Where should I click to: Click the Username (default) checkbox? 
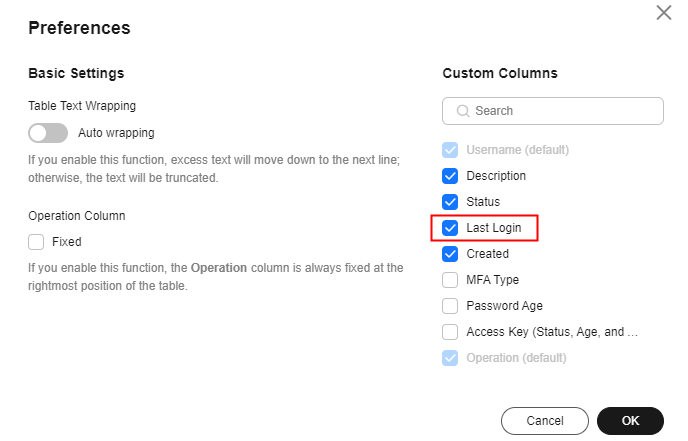click(450, 150)
